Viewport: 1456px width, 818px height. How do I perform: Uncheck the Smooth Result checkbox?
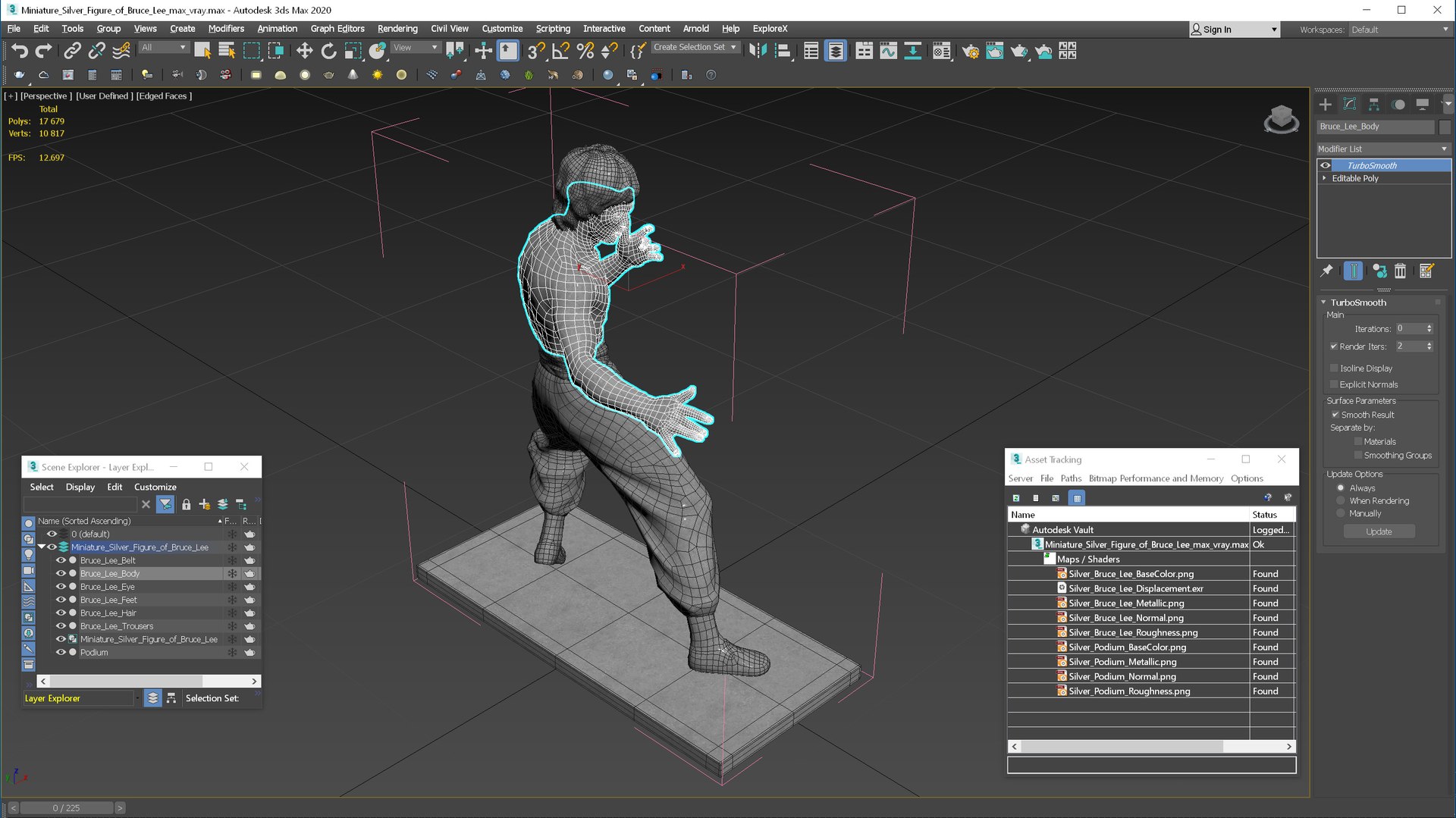point(1335,415)
